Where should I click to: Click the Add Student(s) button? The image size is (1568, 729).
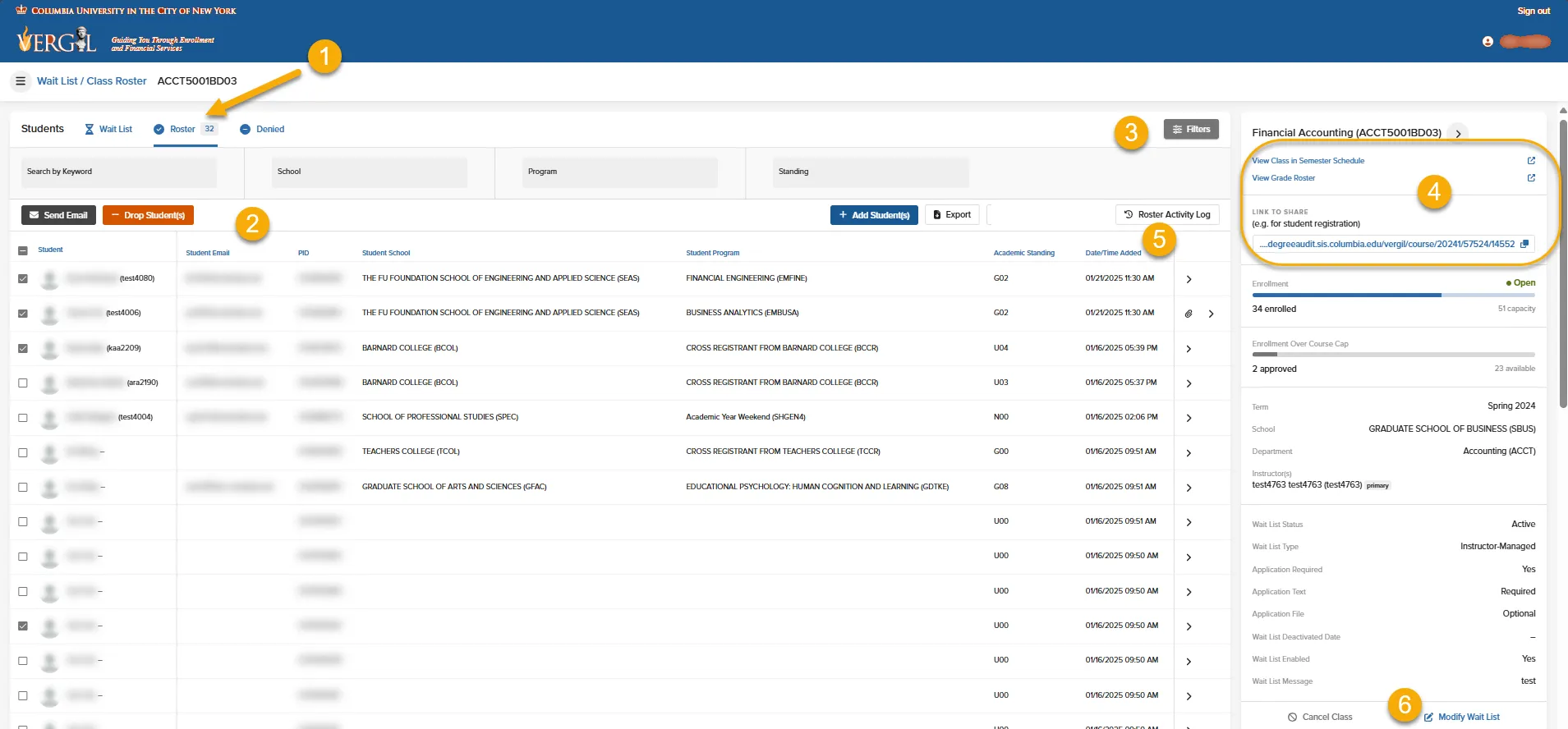coord(874,215)
